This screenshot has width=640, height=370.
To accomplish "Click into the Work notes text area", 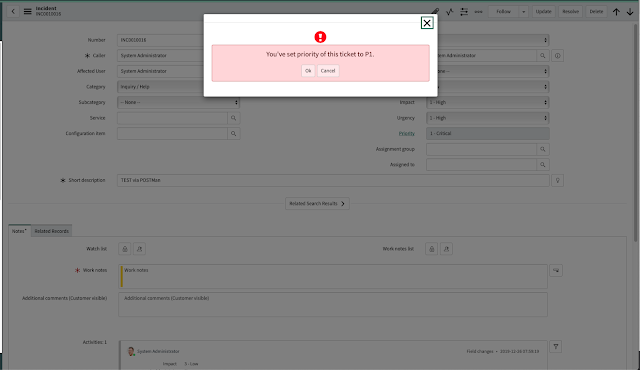I will (333, 276).
